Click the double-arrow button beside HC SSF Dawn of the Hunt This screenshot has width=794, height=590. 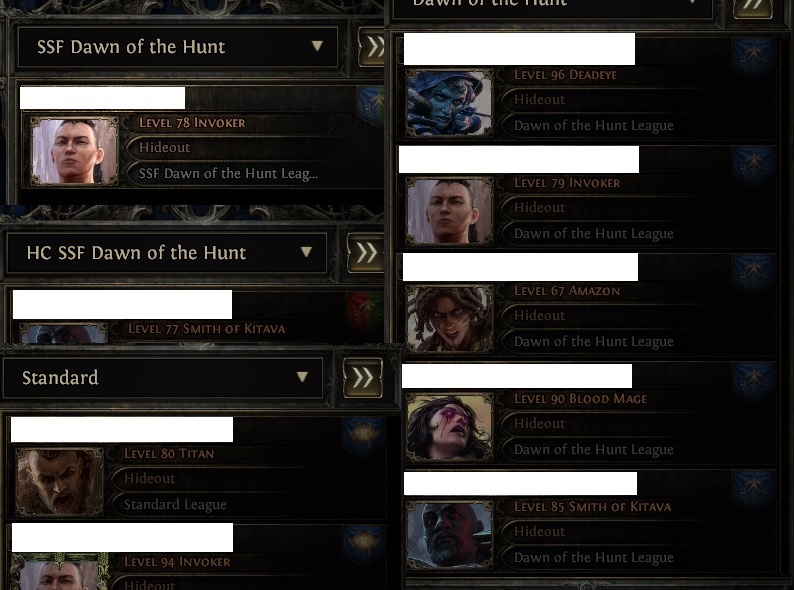pyautogui.click(x=366, y=252)
